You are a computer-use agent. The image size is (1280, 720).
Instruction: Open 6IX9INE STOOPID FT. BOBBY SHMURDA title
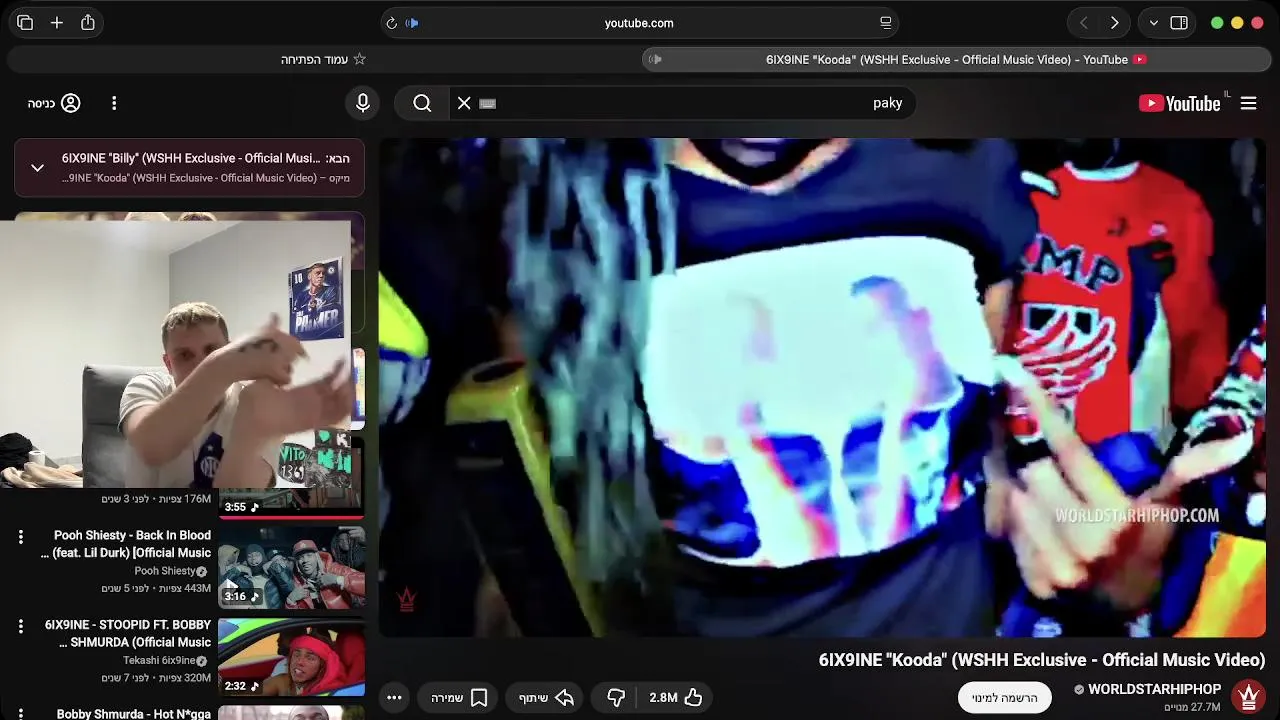coord(128,634)
